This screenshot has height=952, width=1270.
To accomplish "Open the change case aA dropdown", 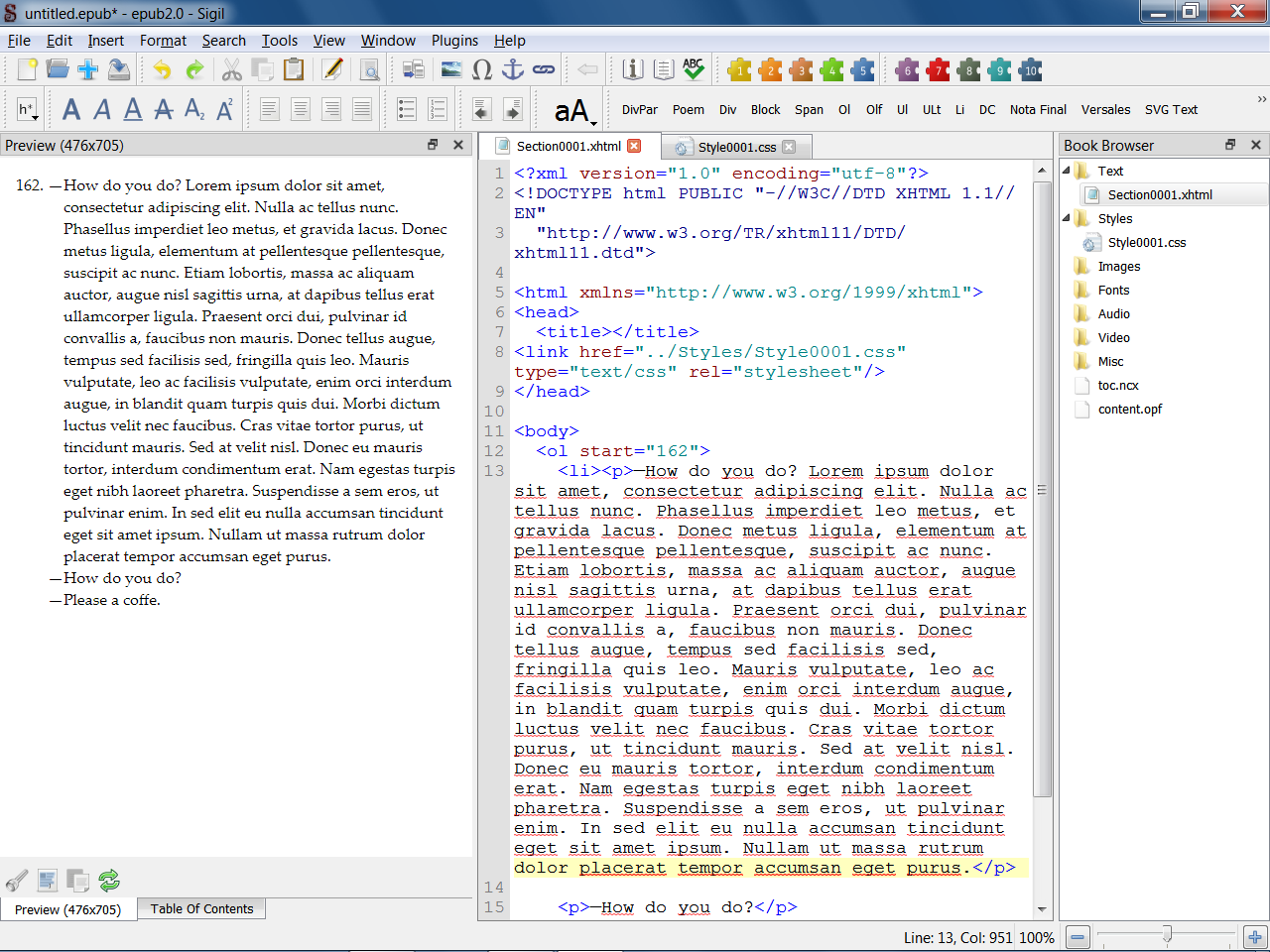I will point(574,111).
